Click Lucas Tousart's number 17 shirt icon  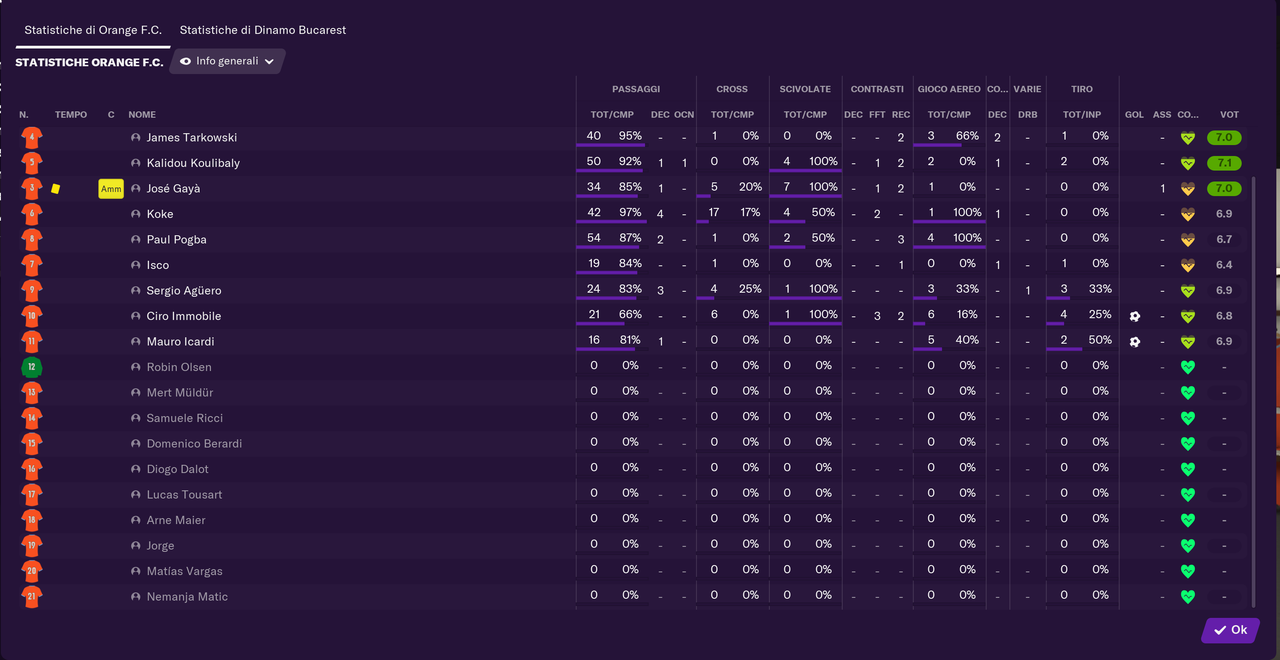click(32, 495)
